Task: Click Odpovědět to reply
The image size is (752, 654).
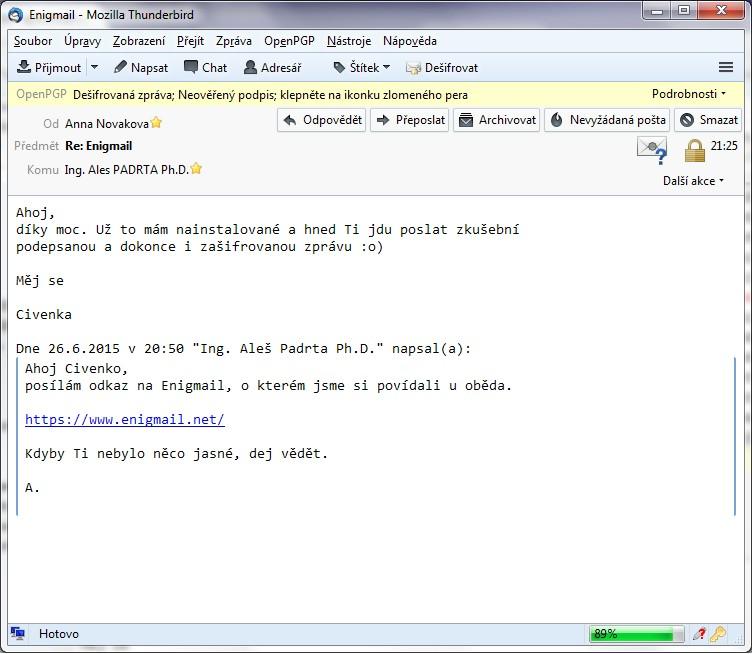Action: pyautogui.click(x=322, y=120)
